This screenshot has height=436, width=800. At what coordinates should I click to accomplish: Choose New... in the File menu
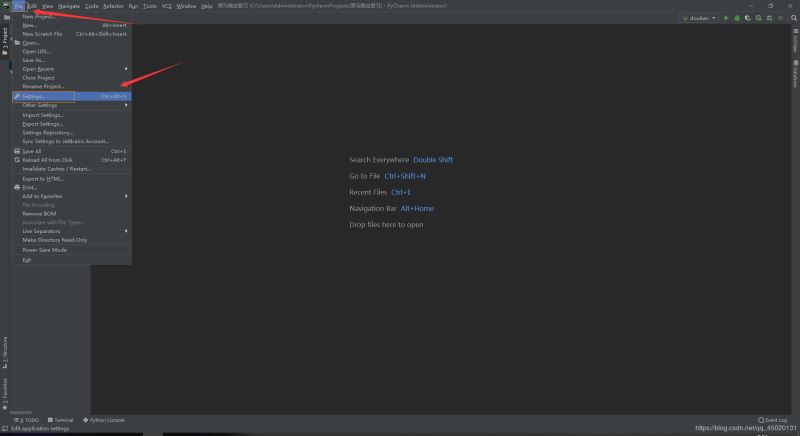pyautogui.click(x=71, y=25)
